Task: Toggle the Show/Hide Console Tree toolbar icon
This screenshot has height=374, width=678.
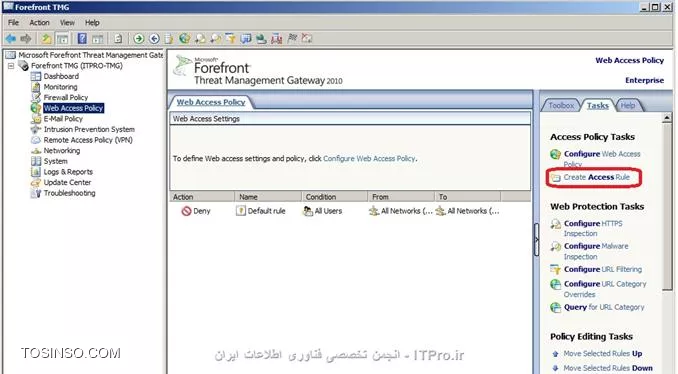Action: (63, 38)
